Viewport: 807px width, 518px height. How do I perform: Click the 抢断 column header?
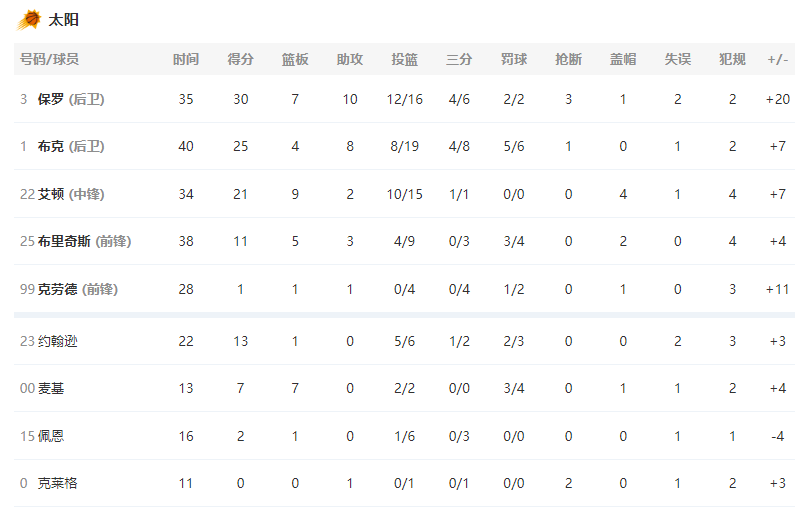click(568, 59)
